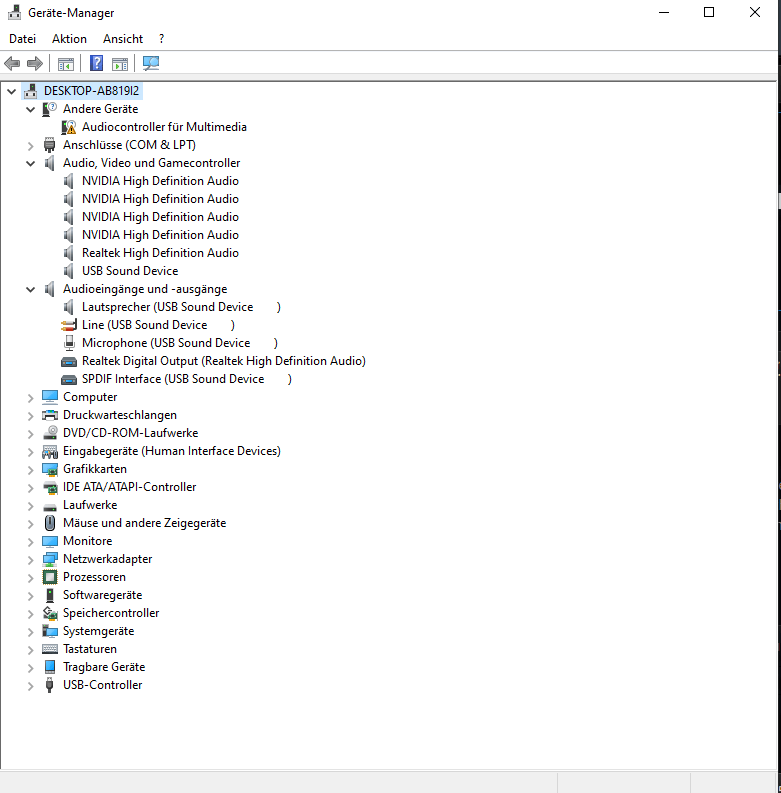Expand the Systemgeräte category

point(30,632)
